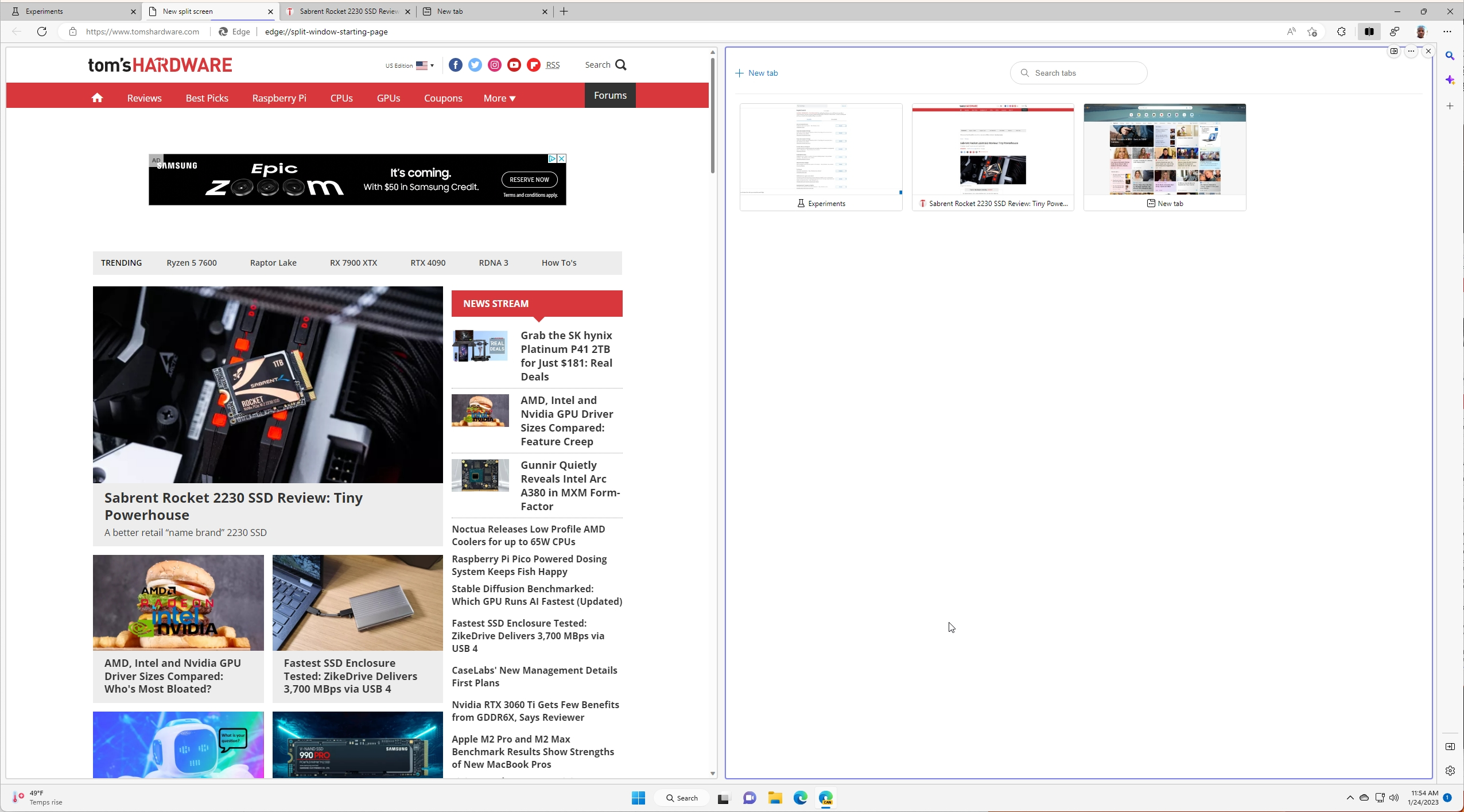Click the Samsung Epic Zoom advertisement
1464x812 pixels.
(x=358, y=179)
